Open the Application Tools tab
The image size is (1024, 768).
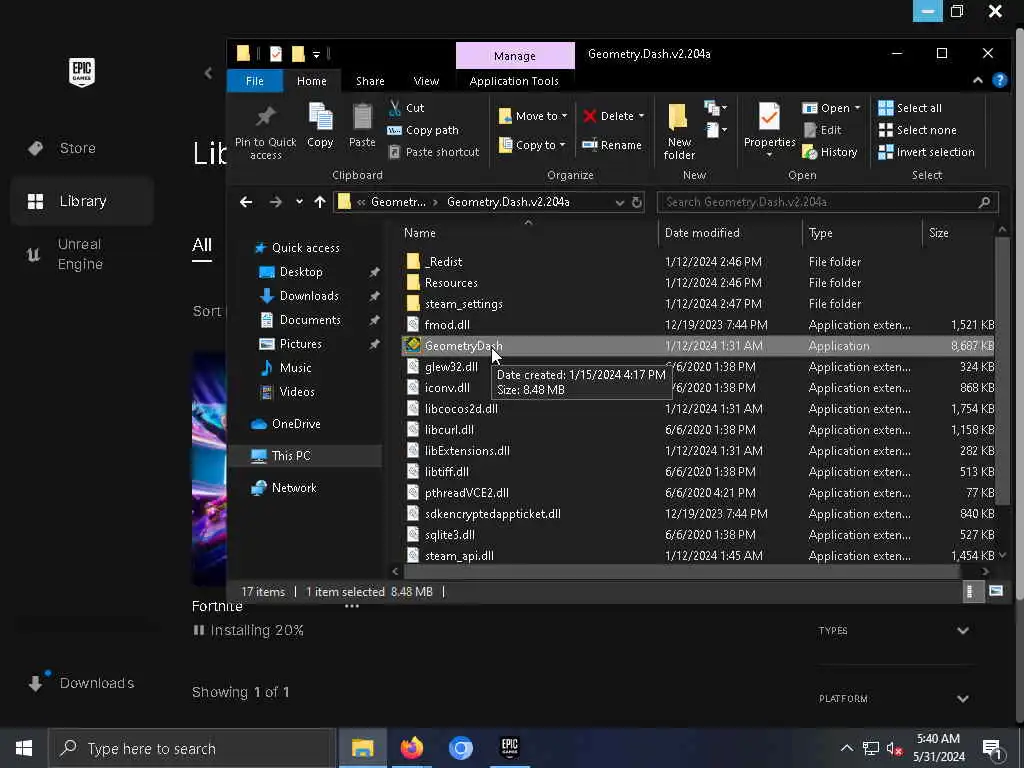point(514,81)
